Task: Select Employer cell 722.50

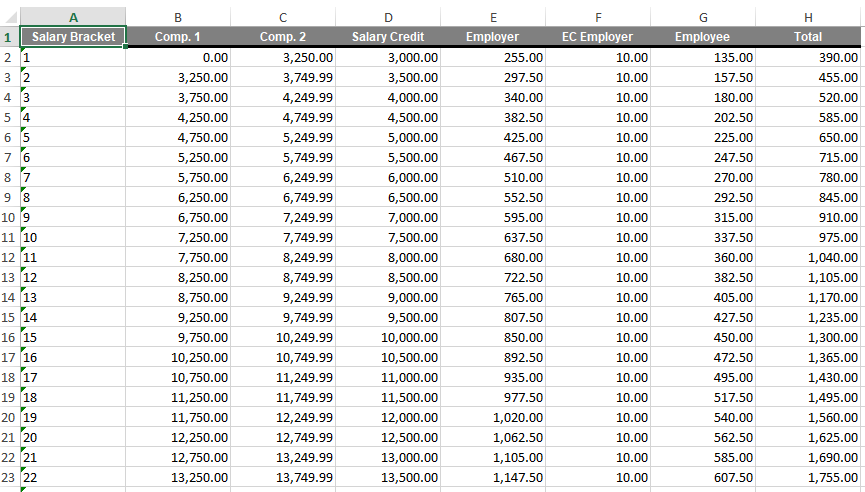Action: [x=493, y=277]
